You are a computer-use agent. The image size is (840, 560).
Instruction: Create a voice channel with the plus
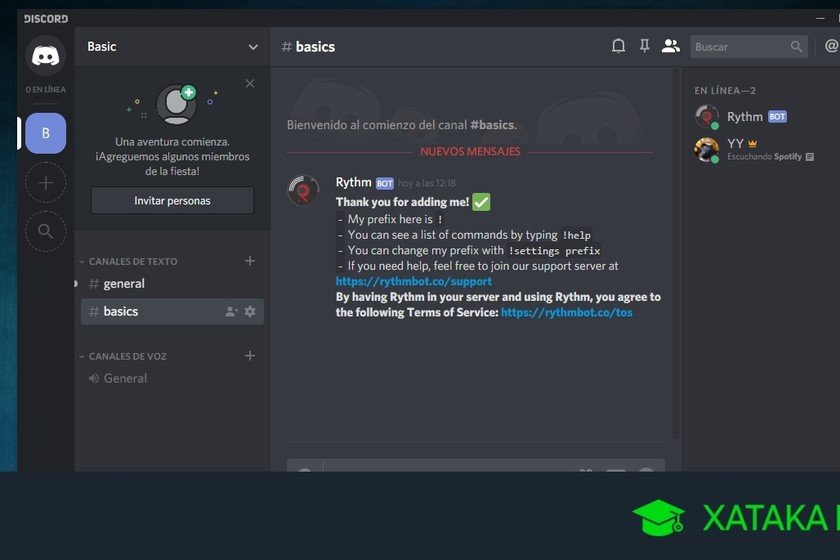250,356
